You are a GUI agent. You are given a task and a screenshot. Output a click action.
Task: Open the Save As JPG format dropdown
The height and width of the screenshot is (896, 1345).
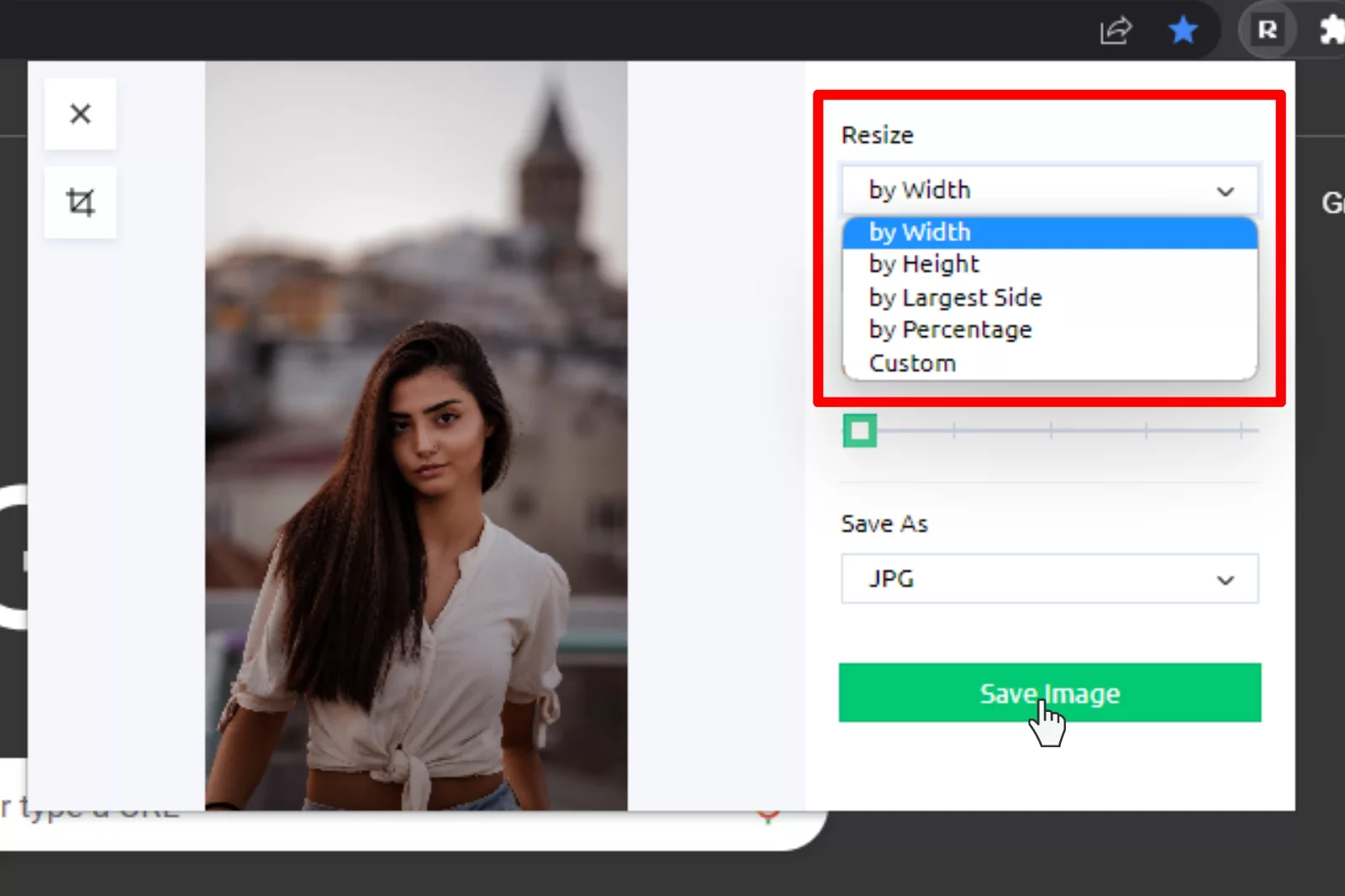click(1050, 579)
